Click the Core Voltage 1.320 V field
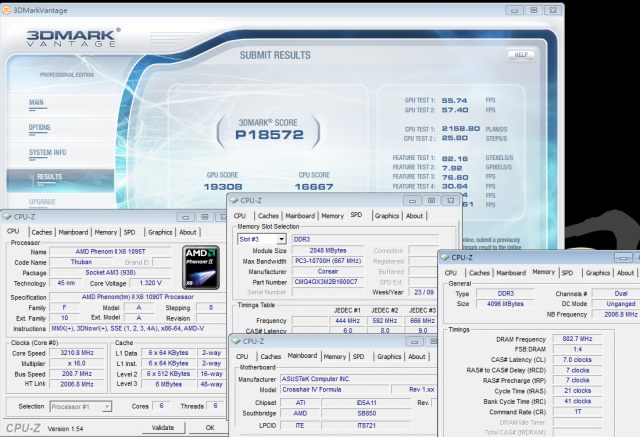The width and height of the screenshot is (640, 437). (x=150, y=283)
